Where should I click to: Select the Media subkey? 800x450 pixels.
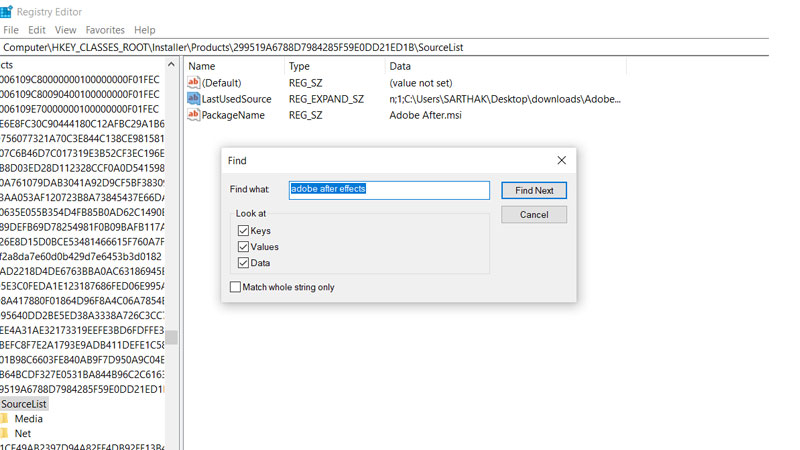[29, 419]
